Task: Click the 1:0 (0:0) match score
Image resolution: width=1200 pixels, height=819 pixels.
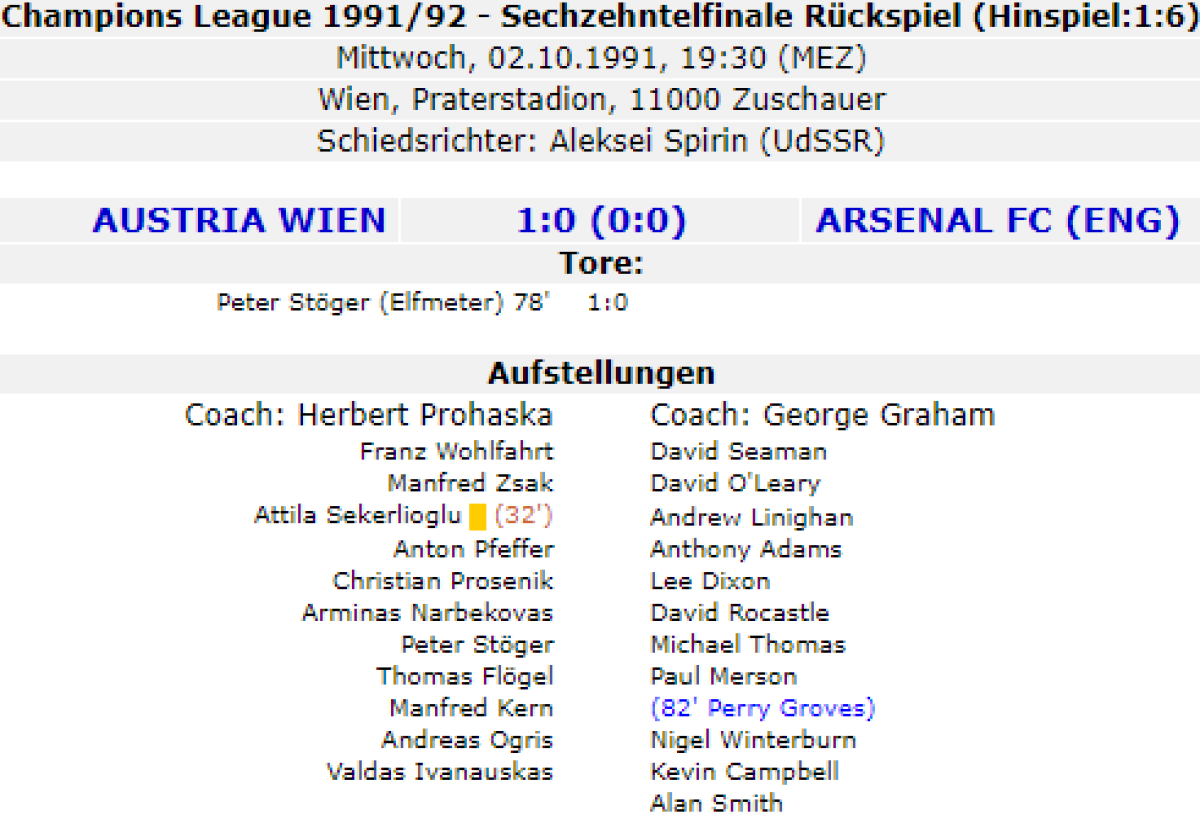Action: 601,221
